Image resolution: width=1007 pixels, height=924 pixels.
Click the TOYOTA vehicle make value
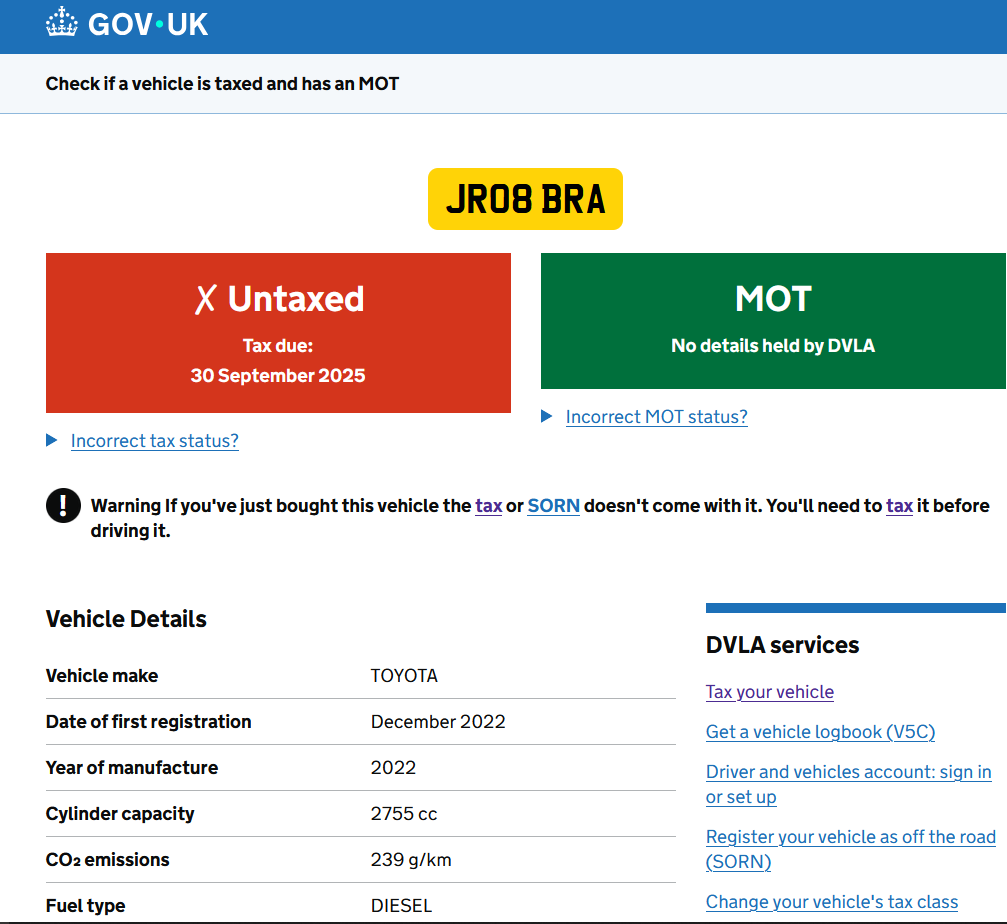(x=404, y=676)
